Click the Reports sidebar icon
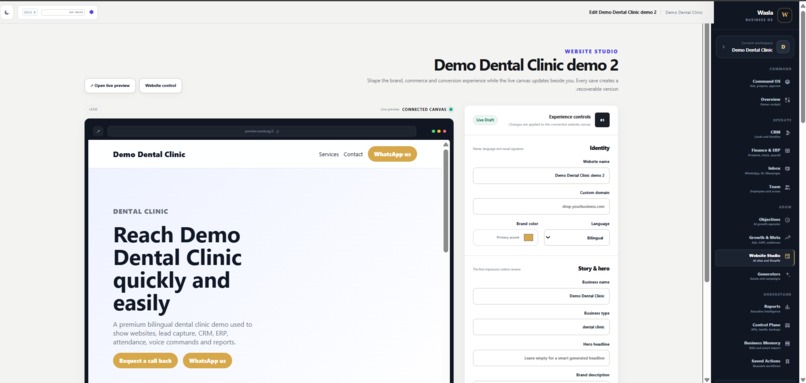This screenshot has width=806, height=383. click(x=787, y=307)
